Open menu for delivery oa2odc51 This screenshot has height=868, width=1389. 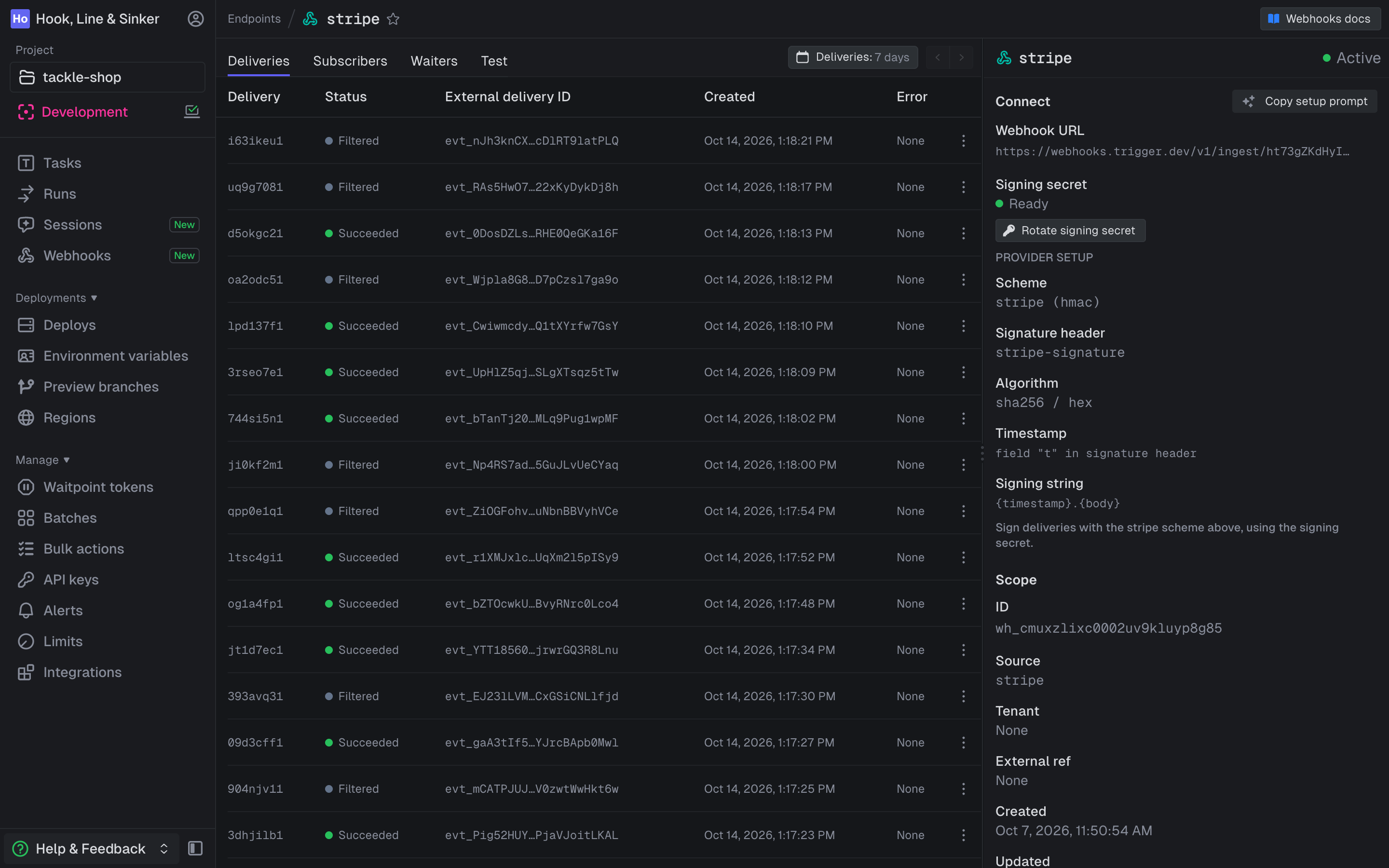(x=963, y=280)
